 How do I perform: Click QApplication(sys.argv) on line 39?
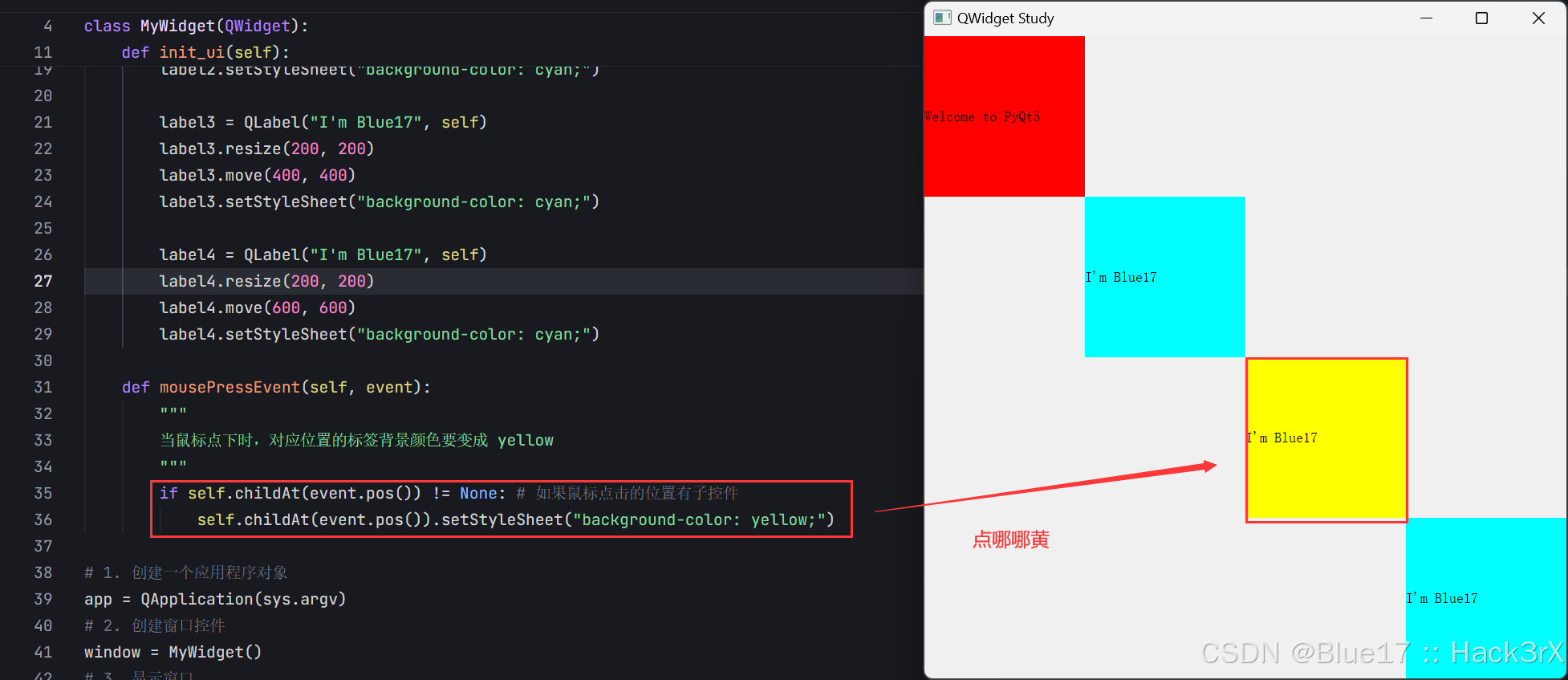coord(241,599)
